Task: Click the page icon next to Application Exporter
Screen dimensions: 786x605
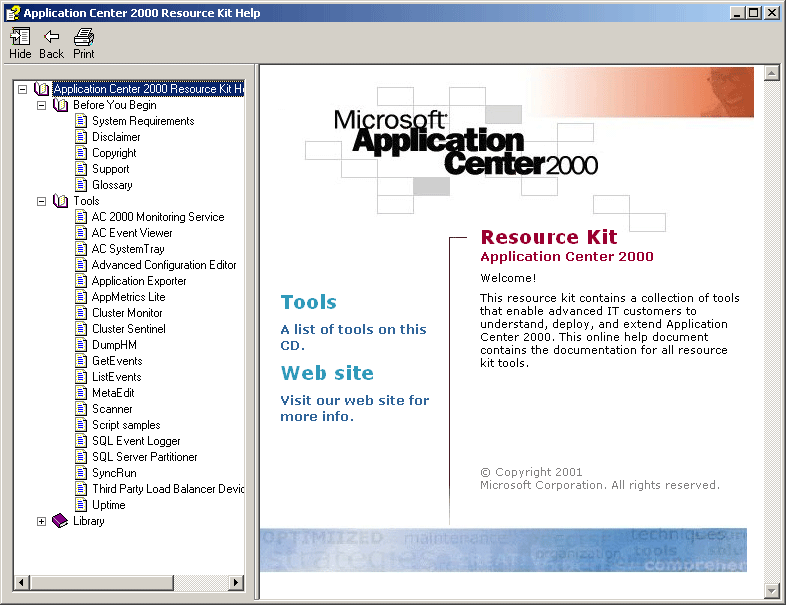Action: click(x=81, y=281)
